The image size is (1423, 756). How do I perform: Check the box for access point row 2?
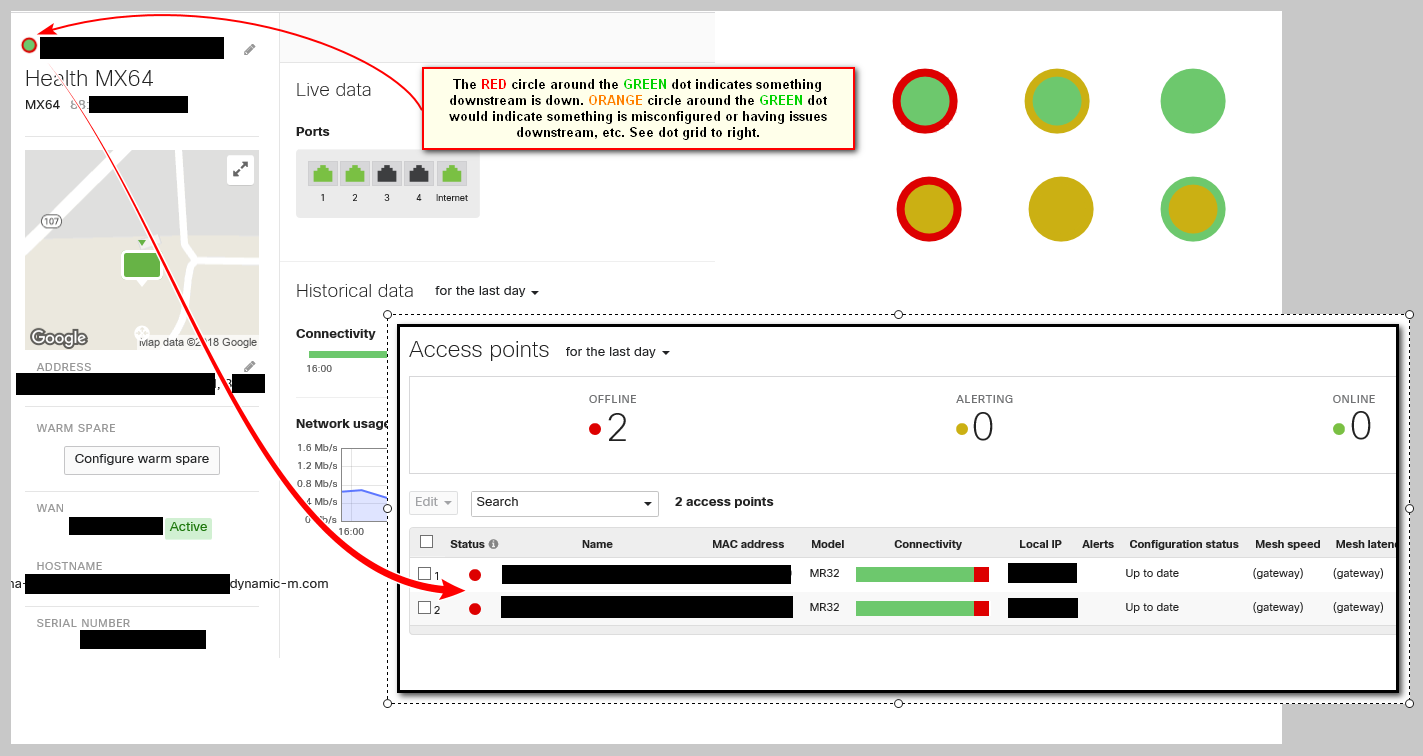pyautogui.click(x=422, y=607)
